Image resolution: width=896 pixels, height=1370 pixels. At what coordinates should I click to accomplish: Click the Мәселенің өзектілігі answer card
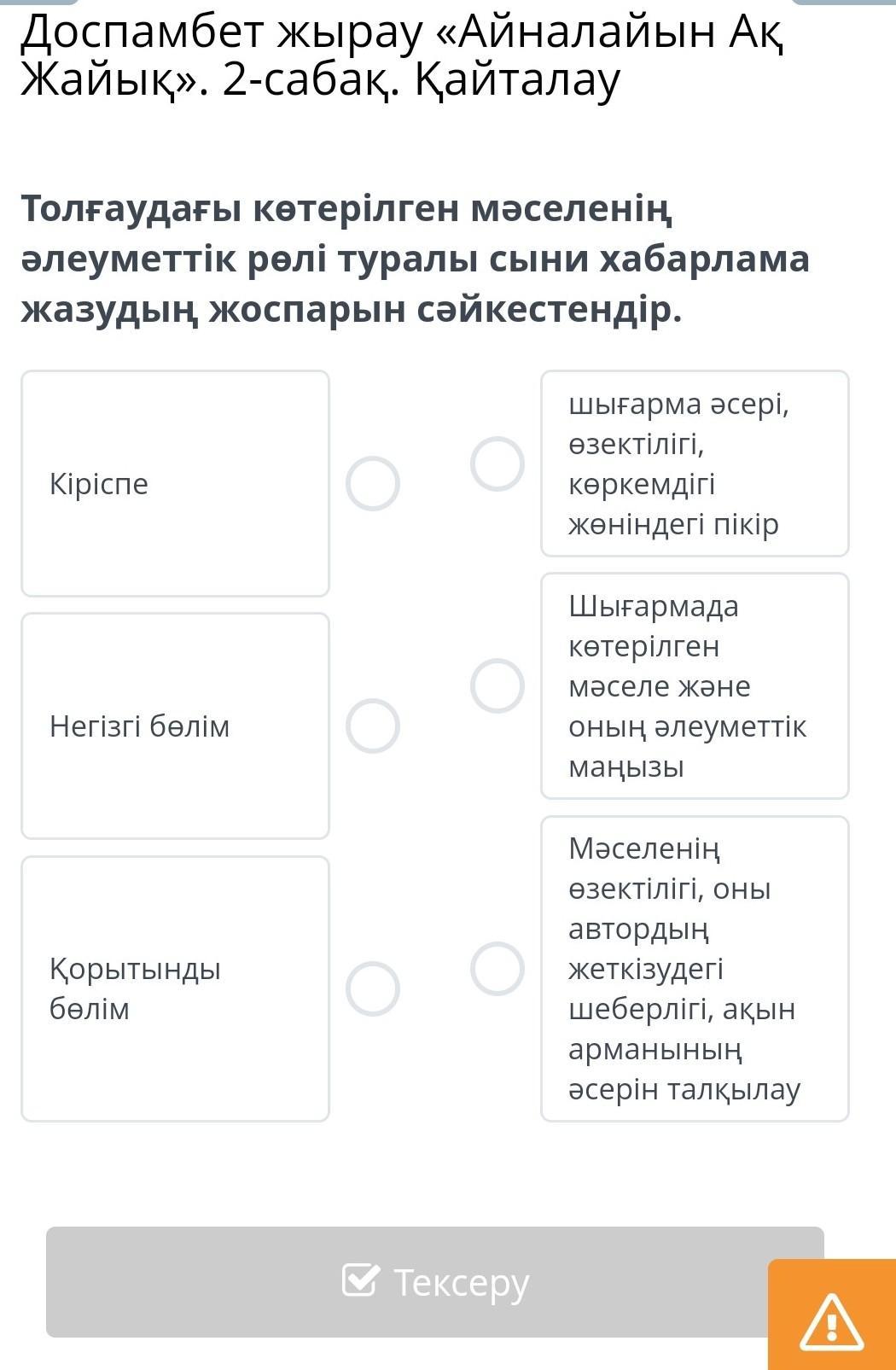coord(695,969)
